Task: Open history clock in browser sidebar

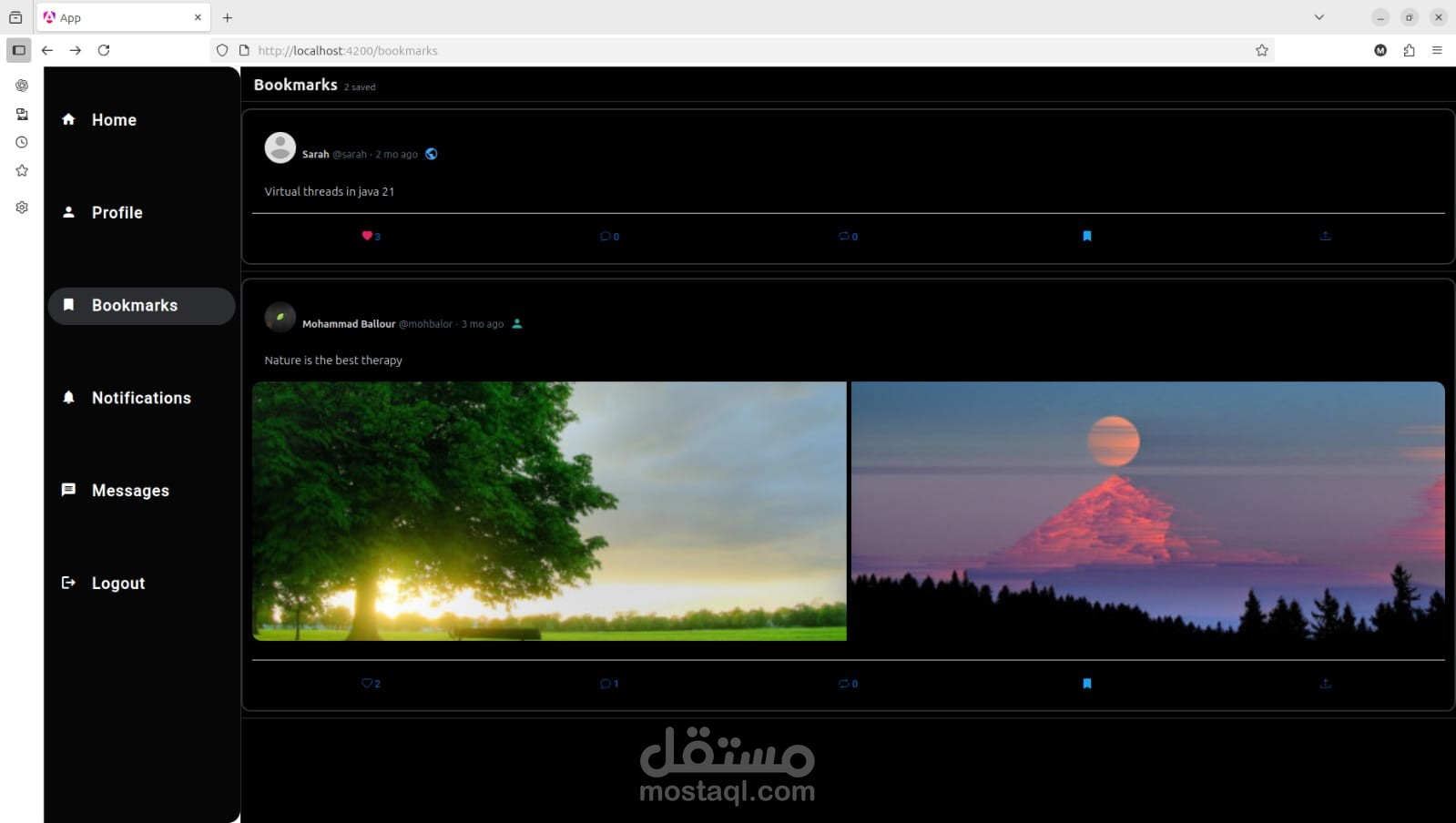Action: (x=22, y=142)
